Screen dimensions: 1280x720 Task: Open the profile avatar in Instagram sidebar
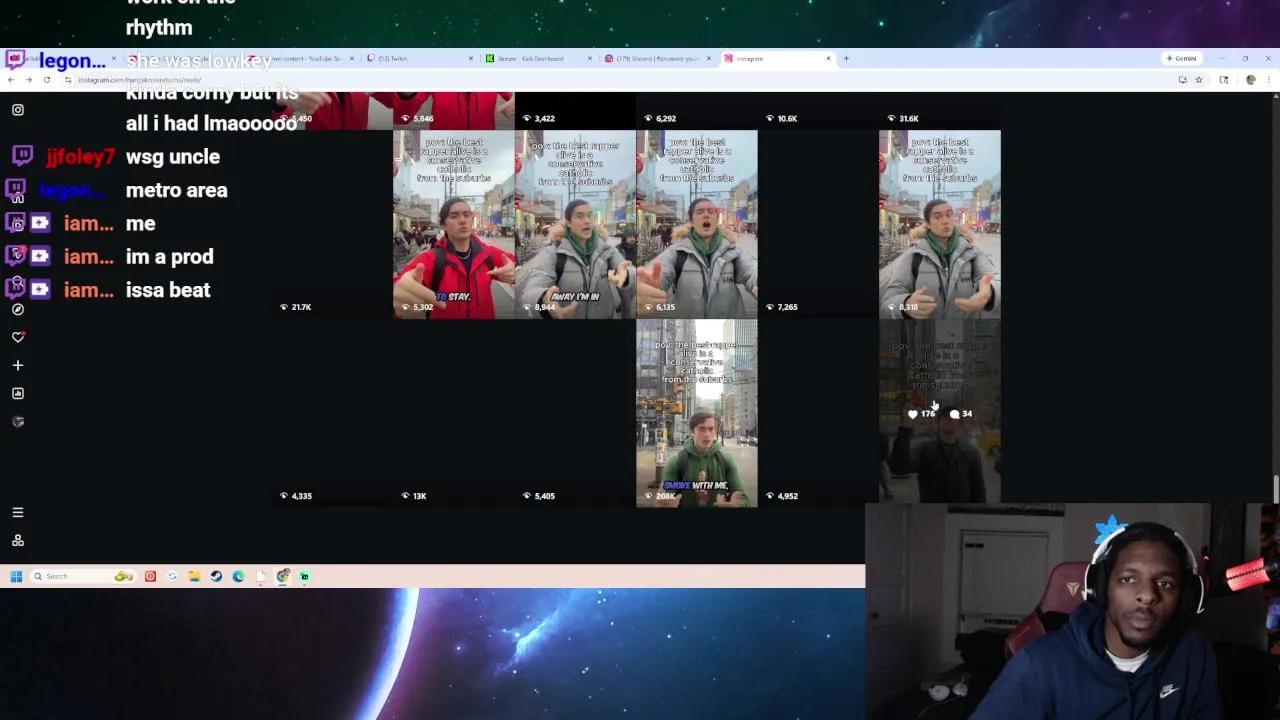click(x=17, y=421)
